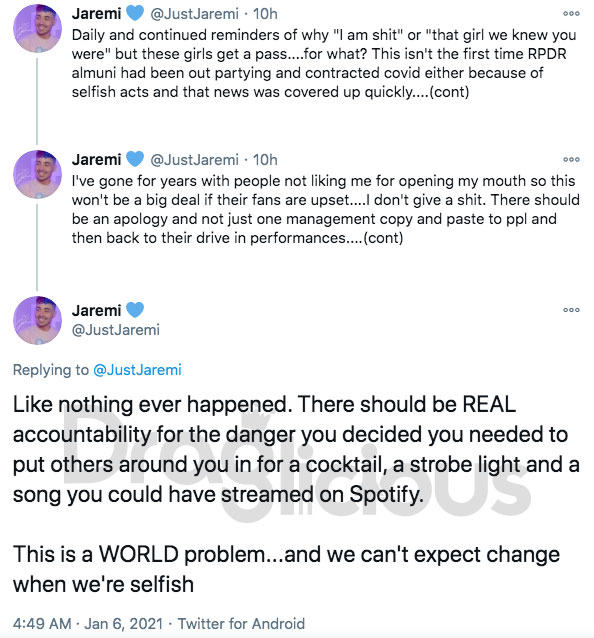Screen dimensions: 594x638
Task: Open the main tweet's three-dot more menu
Action: tap(571, 310)
